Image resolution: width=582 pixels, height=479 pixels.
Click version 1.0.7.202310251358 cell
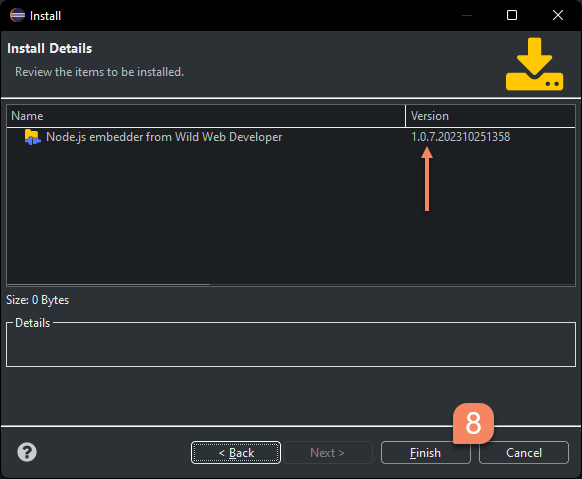pyautogui.click(x=460, y=137)
